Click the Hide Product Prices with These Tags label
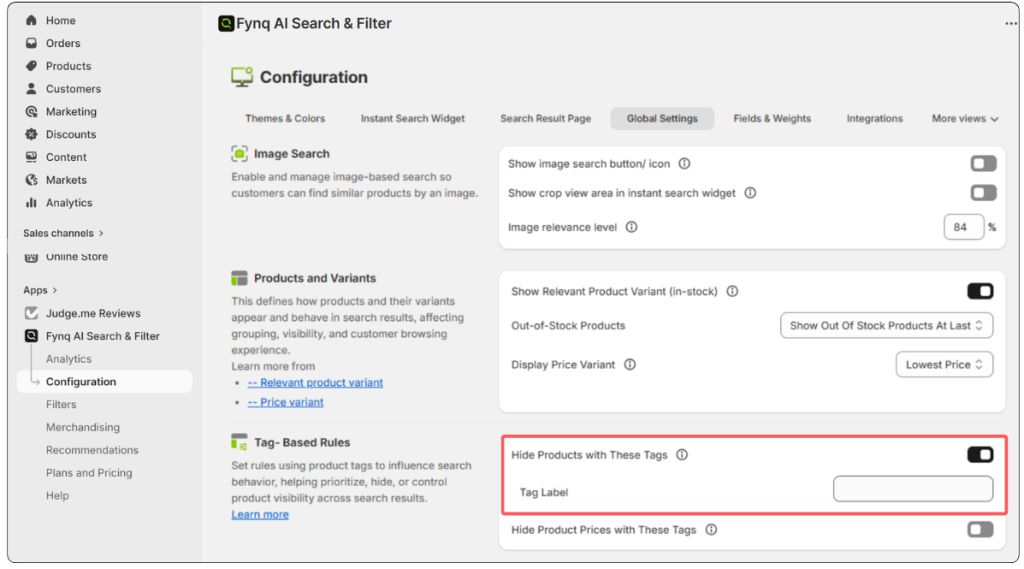This screenshot has height=569, width=1024. pos(603,530)
